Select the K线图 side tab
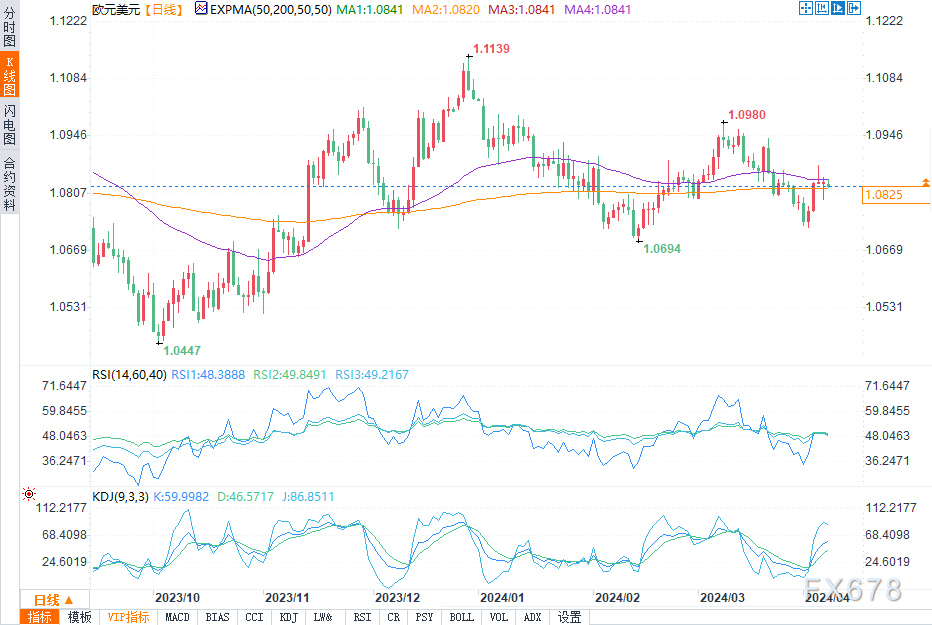The image size is (932, 625). 10,75
